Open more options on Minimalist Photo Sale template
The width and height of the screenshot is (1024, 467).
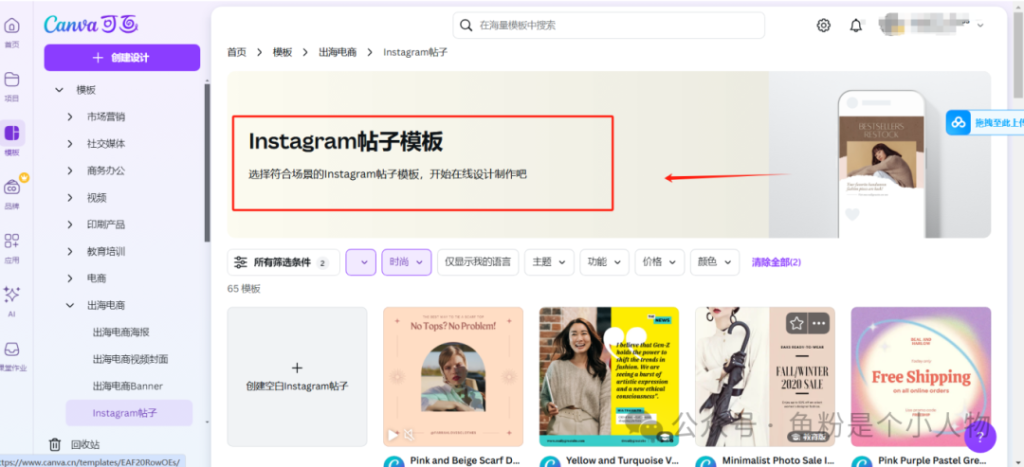[x=820, y=323]
